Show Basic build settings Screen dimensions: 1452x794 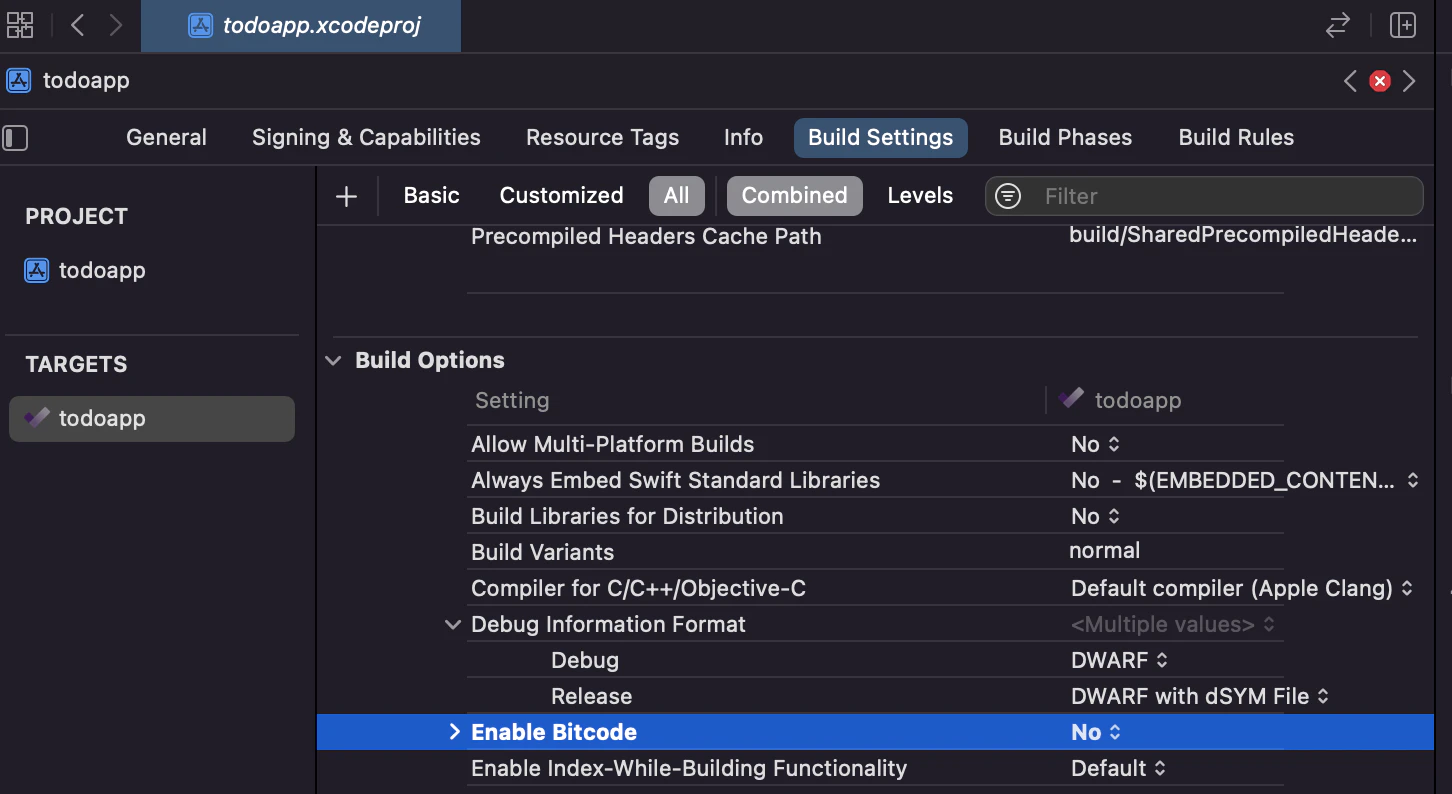click(431, 196)
